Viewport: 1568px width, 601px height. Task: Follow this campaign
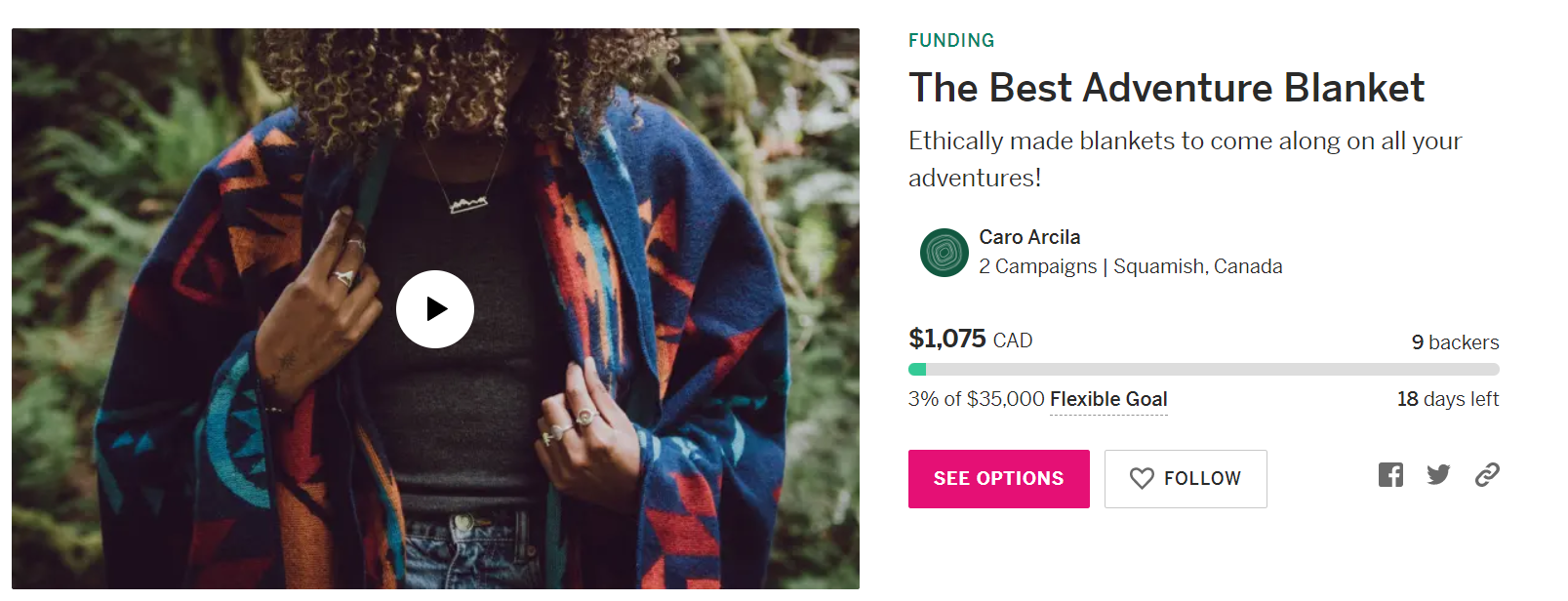point(1186,478)
